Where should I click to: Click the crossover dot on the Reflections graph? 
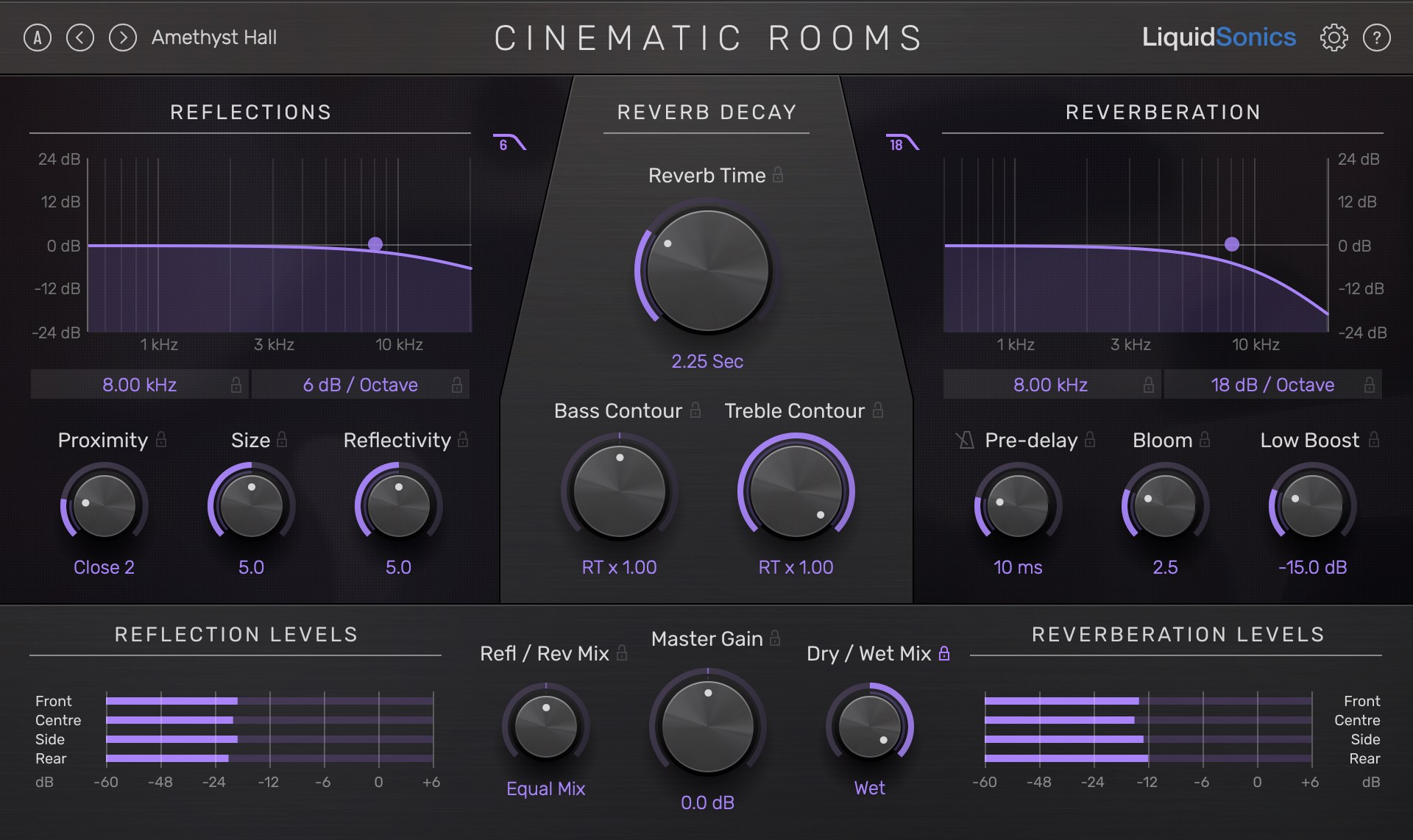point(376,243)
